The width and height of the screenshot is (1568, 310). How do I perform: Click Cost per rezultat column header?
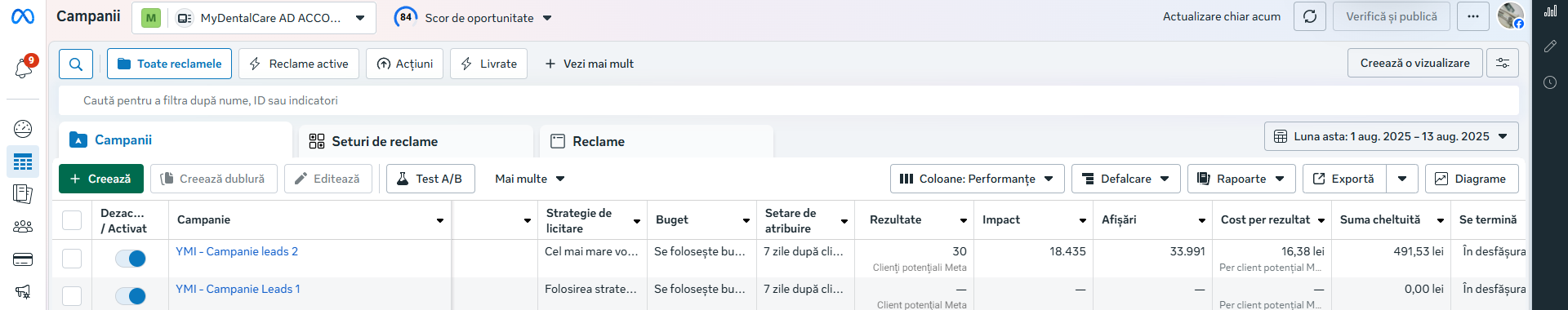[x=1265, y=219]
